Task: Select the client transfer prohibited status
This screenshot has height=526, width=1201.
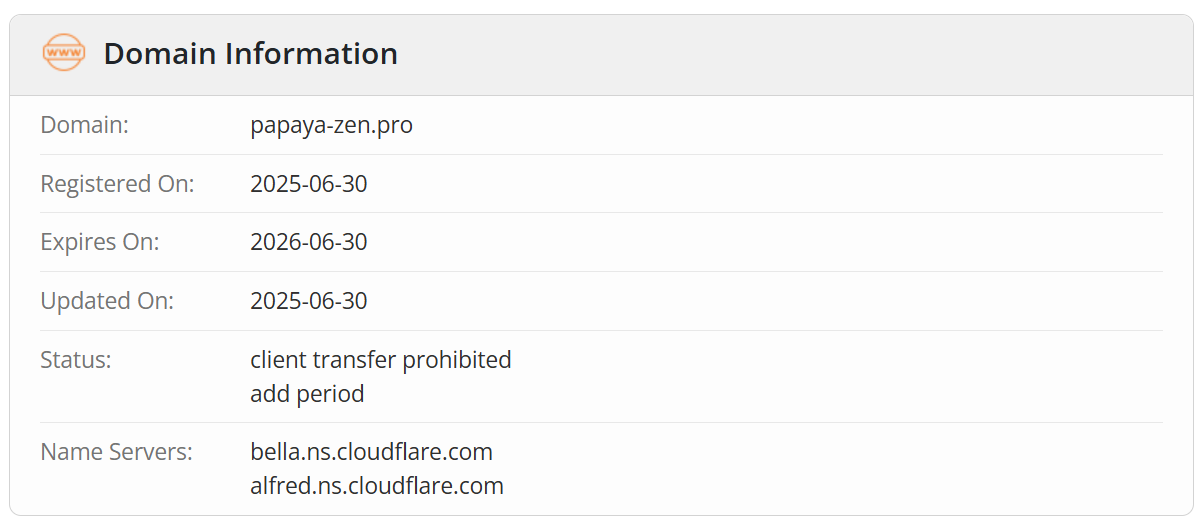Action: point(381,359)
